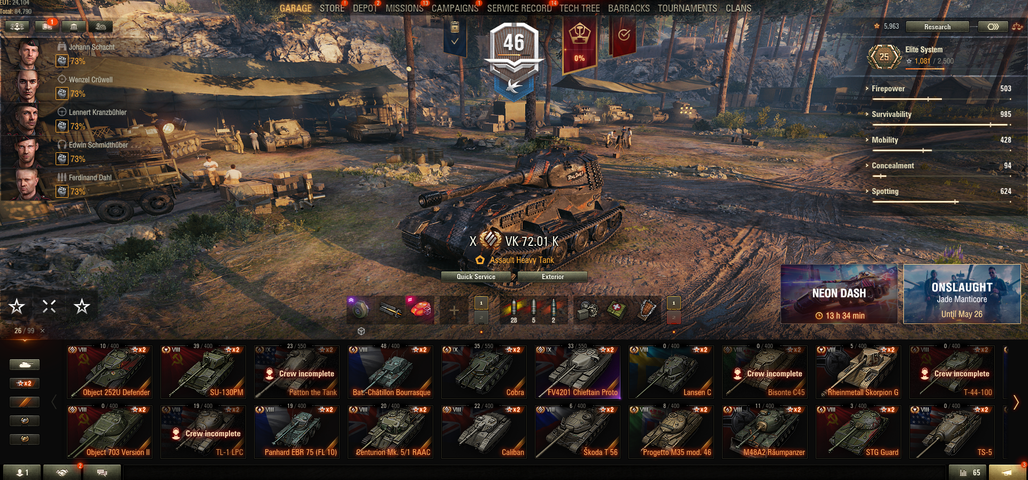The image size is (1028, 480).
Task: Click the repair kit consumable icon
Action: point(587,310)
